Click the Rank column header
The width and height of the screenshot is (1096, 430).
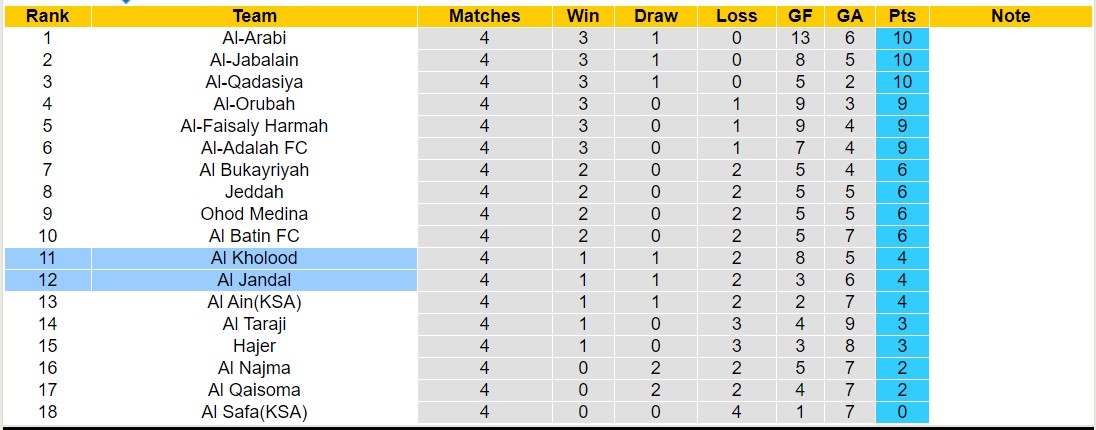click(48, 16)
